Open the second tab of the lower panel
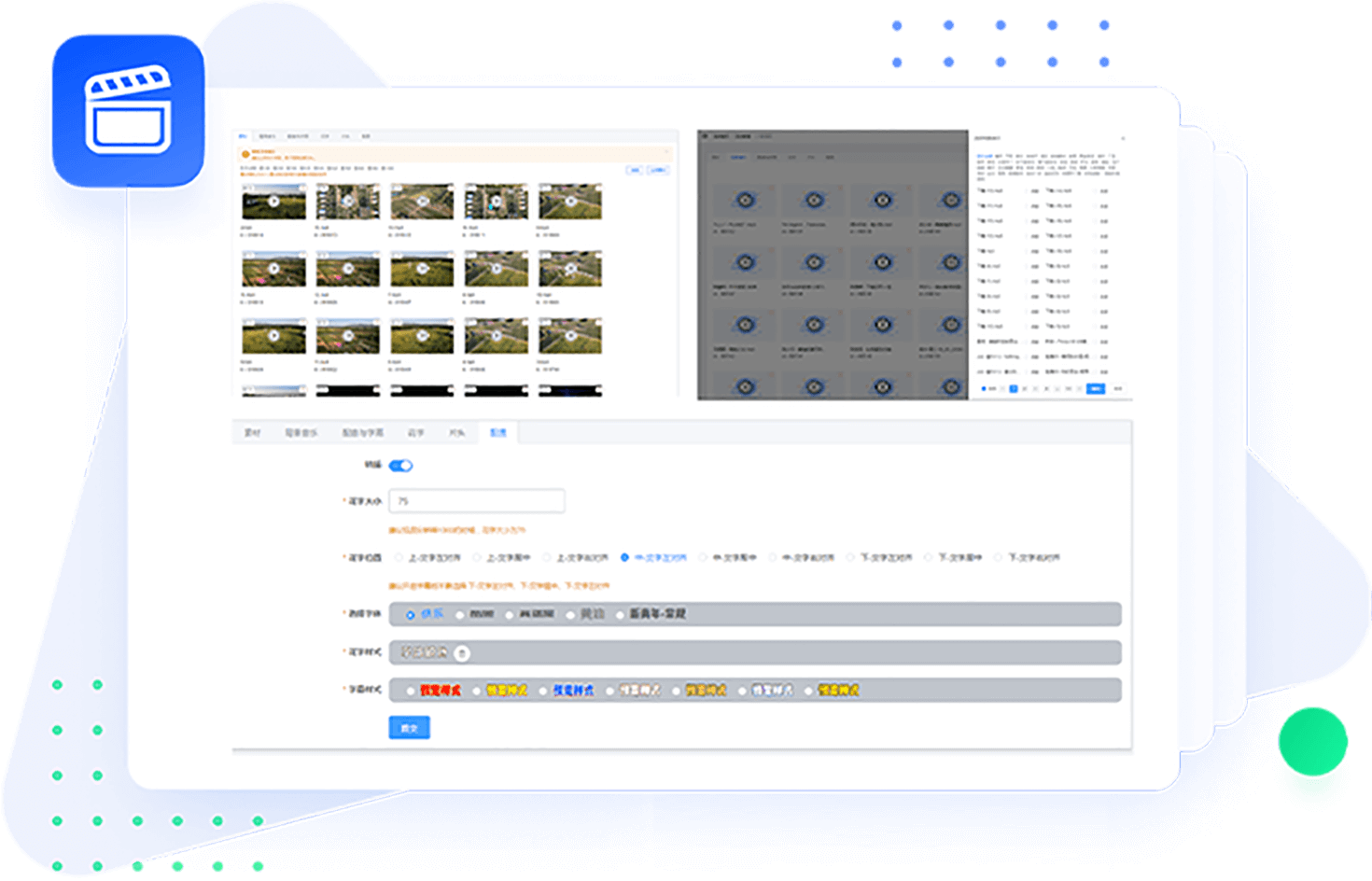 click(301, 433)
